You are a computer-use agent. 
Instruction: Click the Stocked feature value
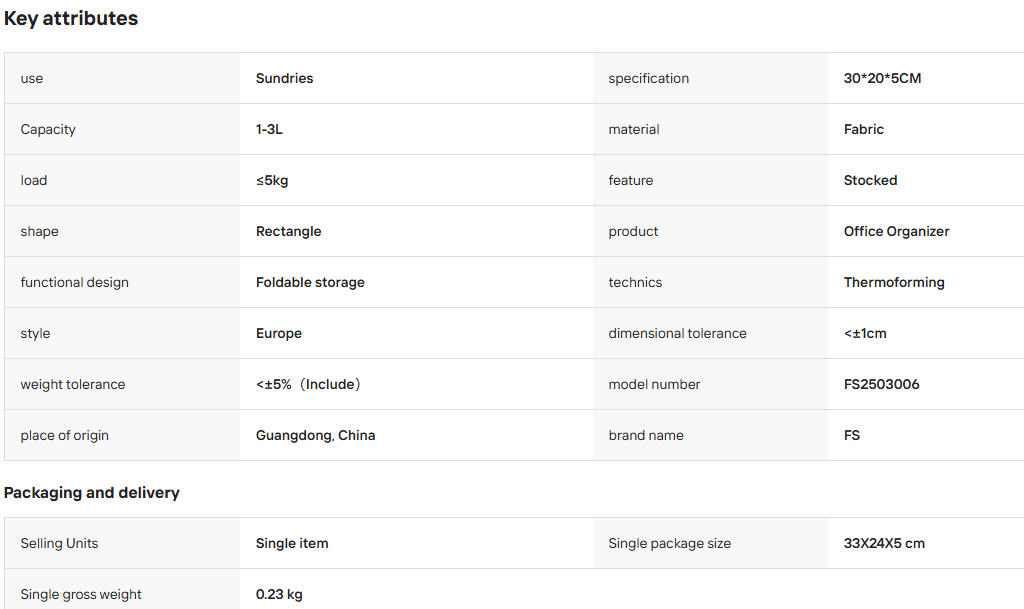870,180
